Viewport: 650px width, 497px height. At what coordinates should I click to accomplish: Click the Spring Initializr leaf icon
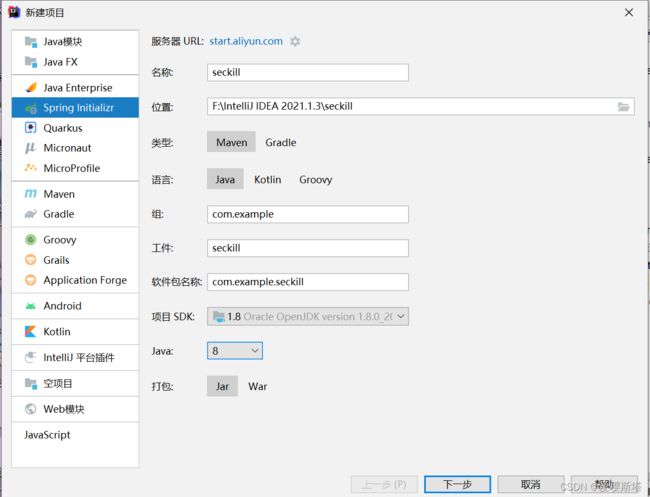click(x=31, y=108)
